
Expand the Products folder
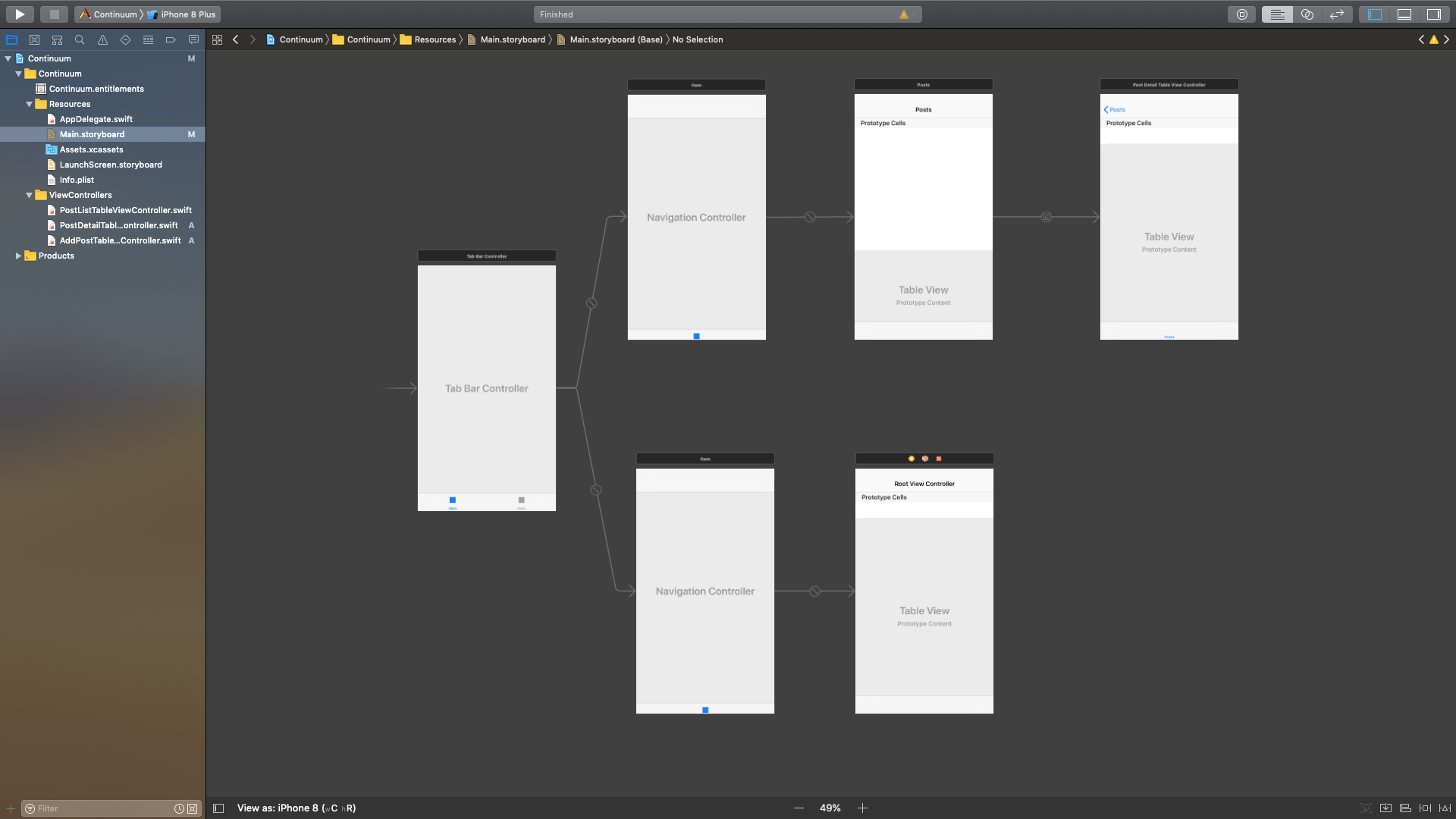18,256
